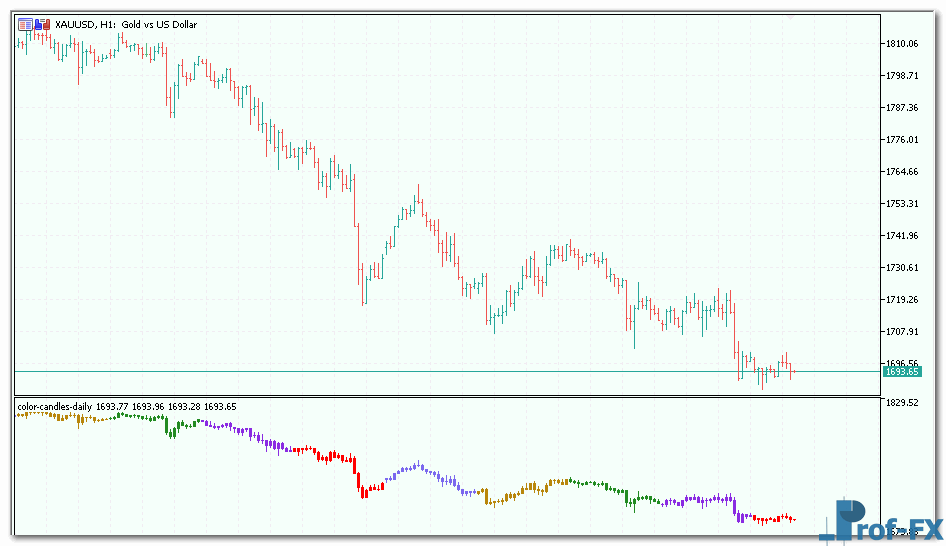Click the 1810.06 price scale label
This screenshot has width=946, height=546.
901,44
